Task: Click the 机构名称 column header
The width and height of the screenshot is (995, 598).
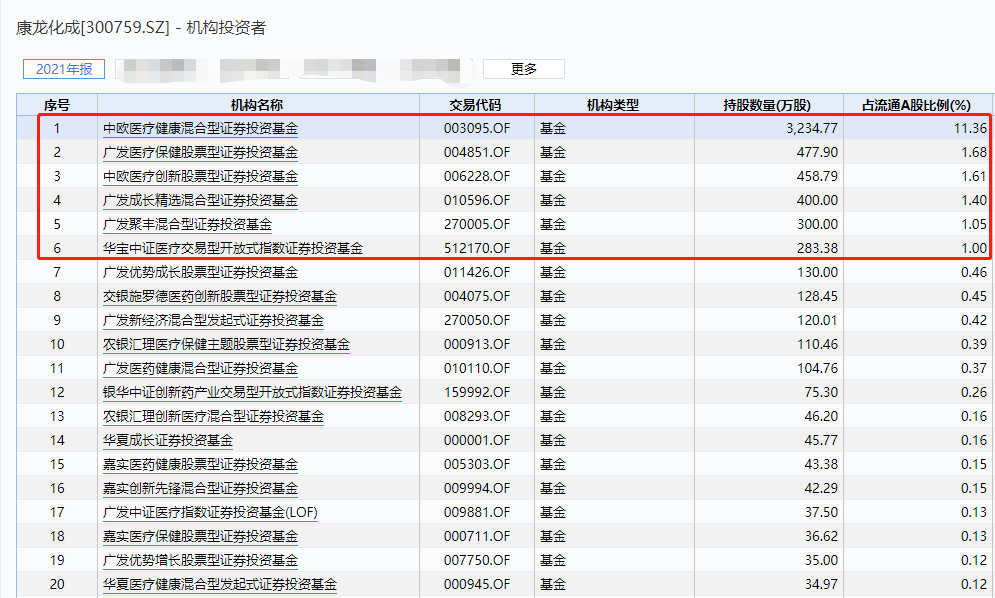Action: tap(257, 104)
